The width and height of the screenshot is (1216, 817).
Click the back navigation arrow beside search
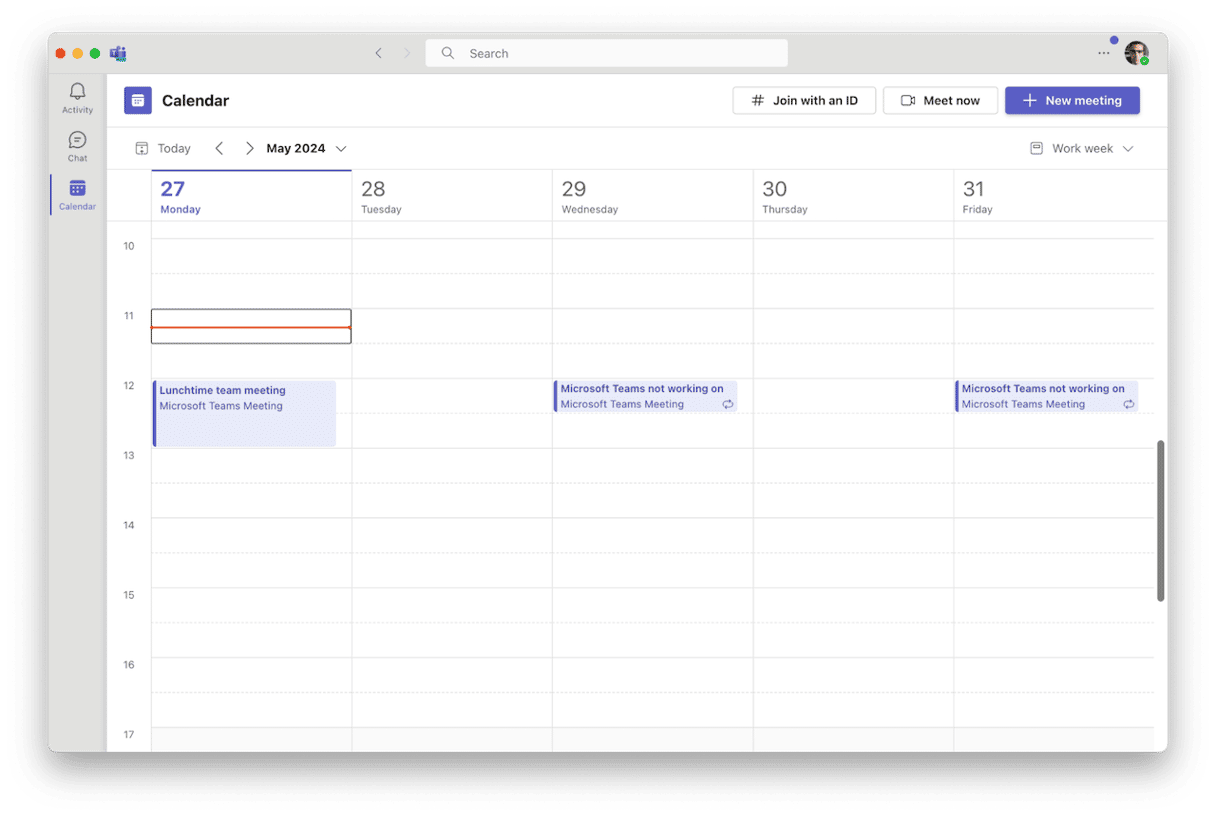click(x=378, y=53)
